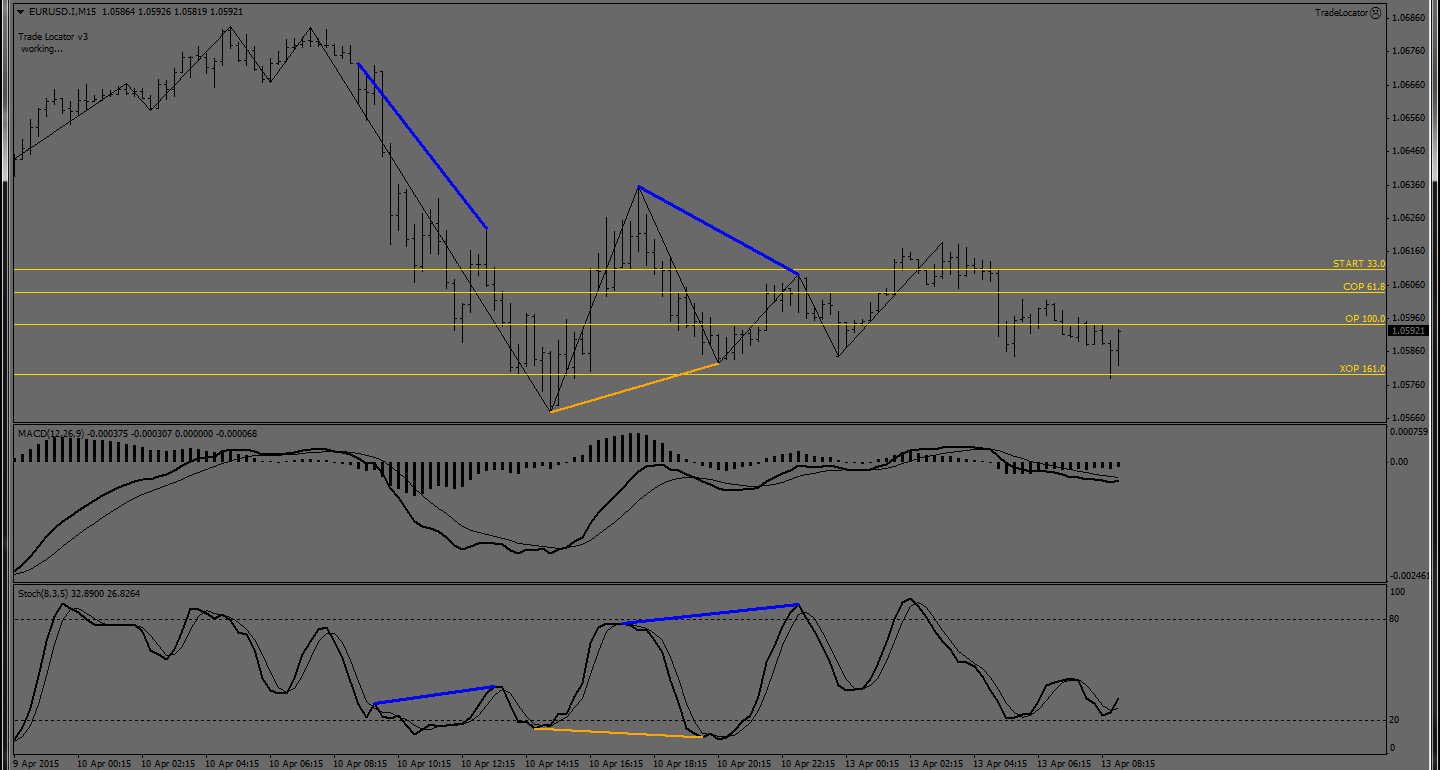Select the XOP 161.0 level label

[x=1362, y=369]
